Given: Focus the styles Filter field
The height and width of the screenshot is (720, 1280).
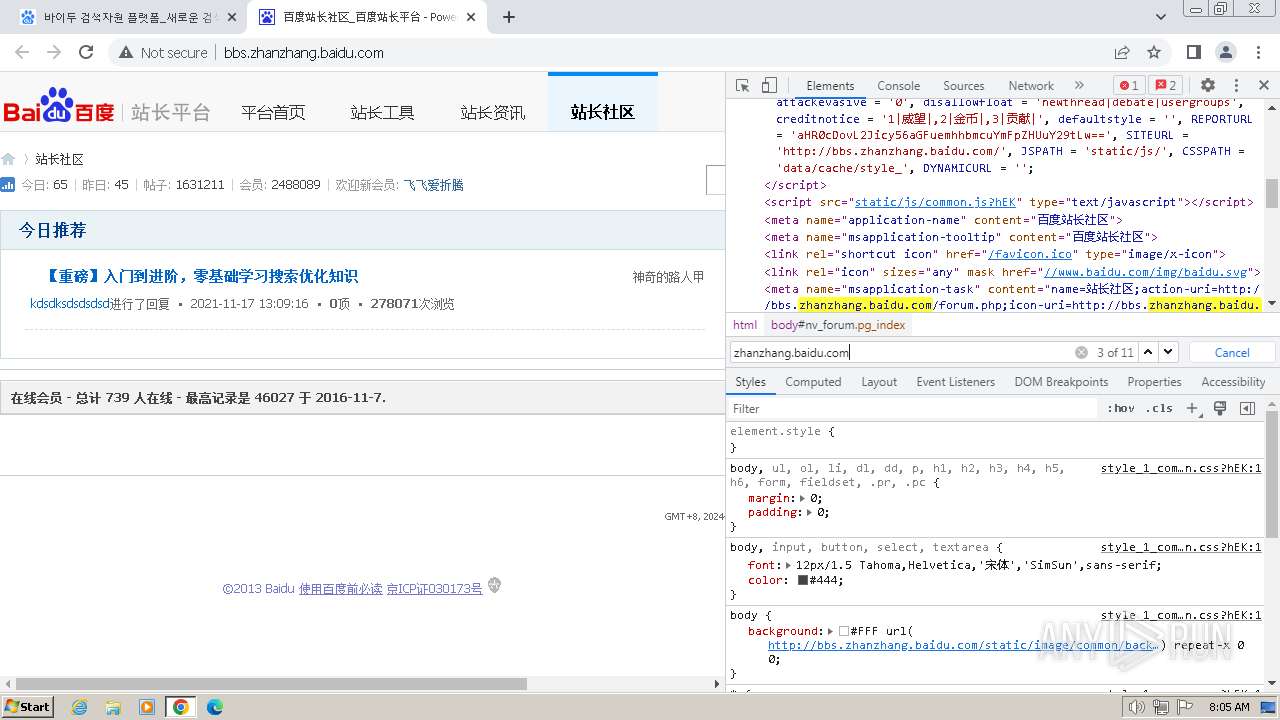Looking at the screenshot, I should tap(914, 408).
